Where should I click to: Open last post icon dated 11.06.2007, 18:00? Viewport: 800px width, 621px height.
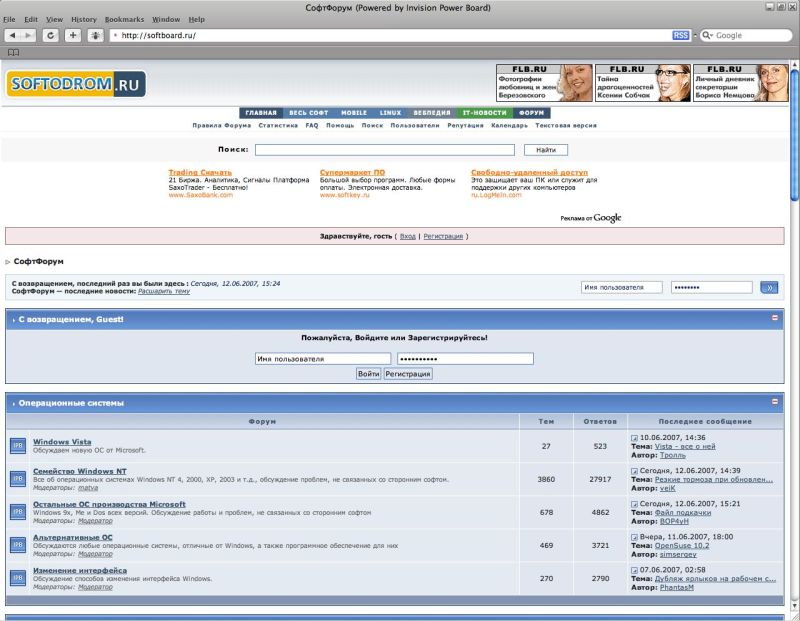pos(634,537)
